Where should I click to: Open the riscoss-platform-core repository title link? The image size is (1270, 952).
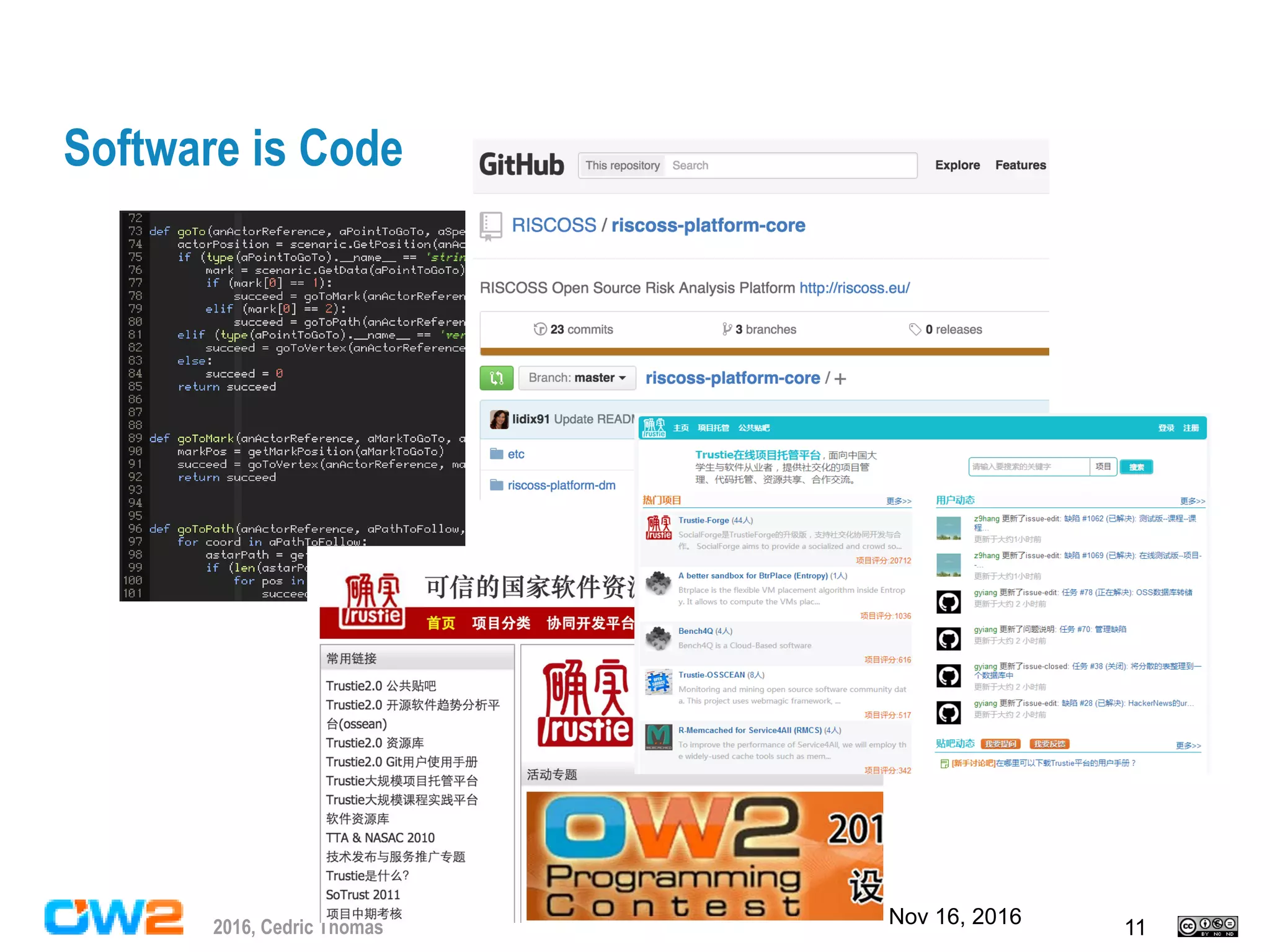point(708,225)
